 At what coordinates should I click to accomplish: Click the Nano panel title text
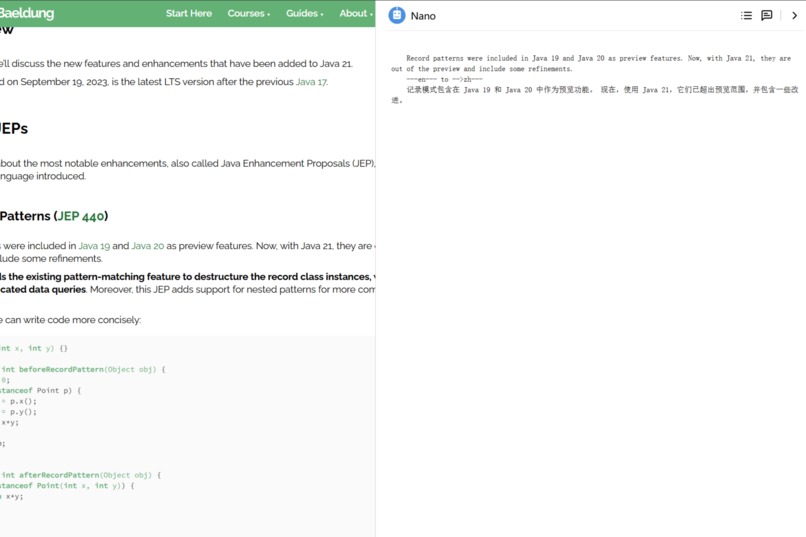tap(423, 16)
